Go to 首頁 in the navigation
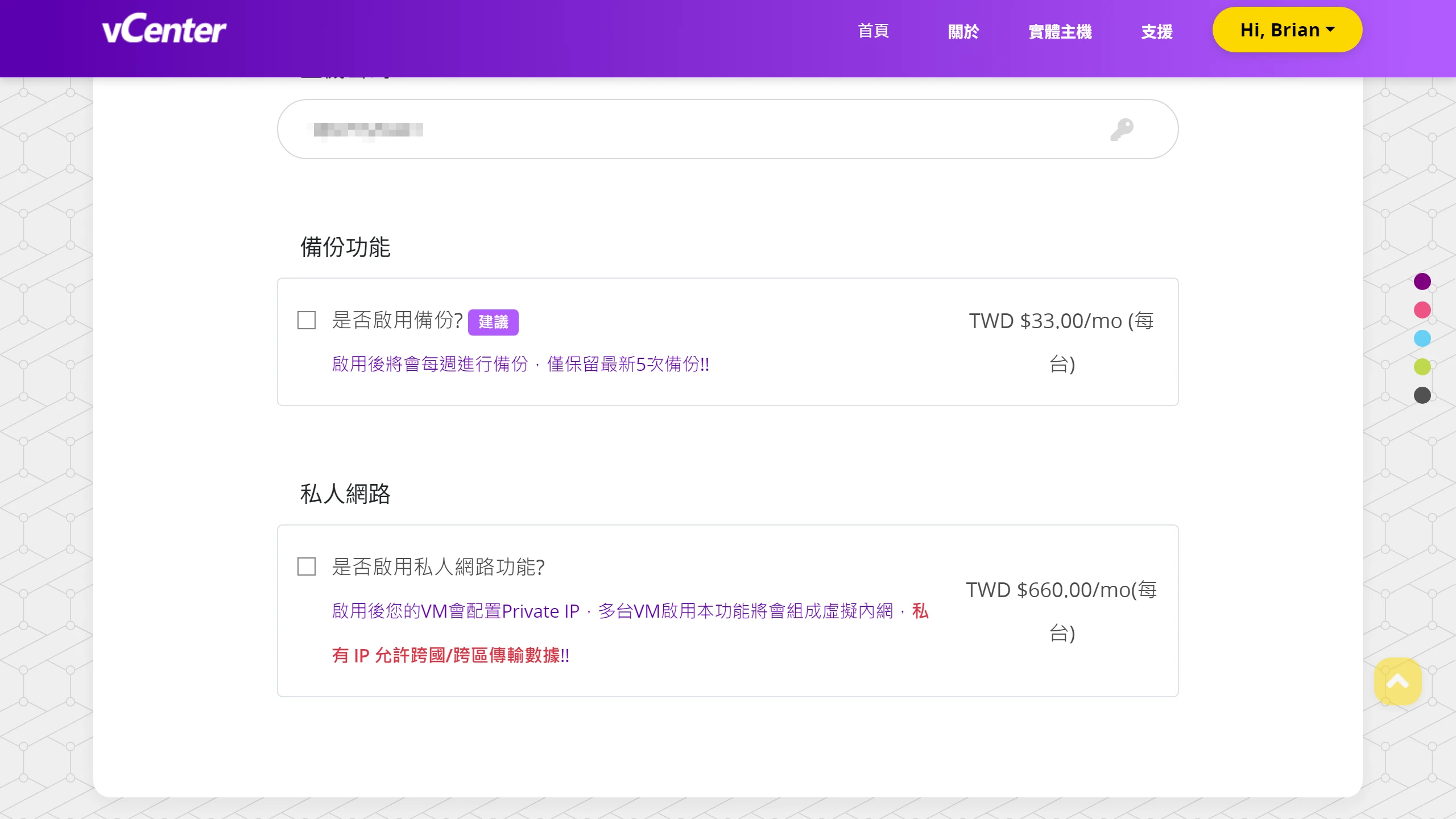1456x819 pixels. pos(873,31)
